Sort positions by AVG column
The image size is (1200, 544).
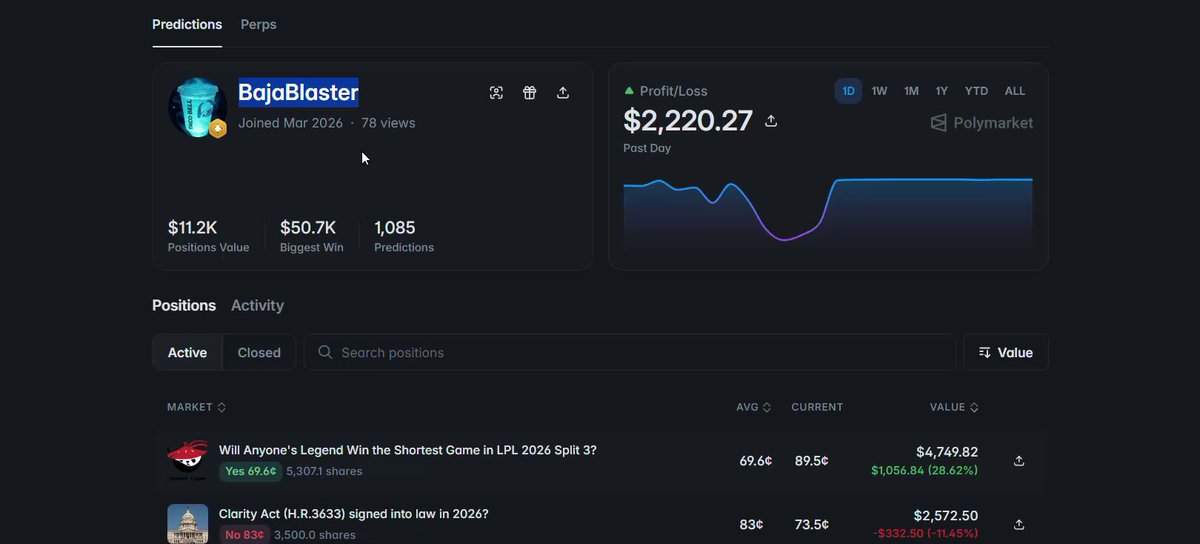[x=754, y=407]
